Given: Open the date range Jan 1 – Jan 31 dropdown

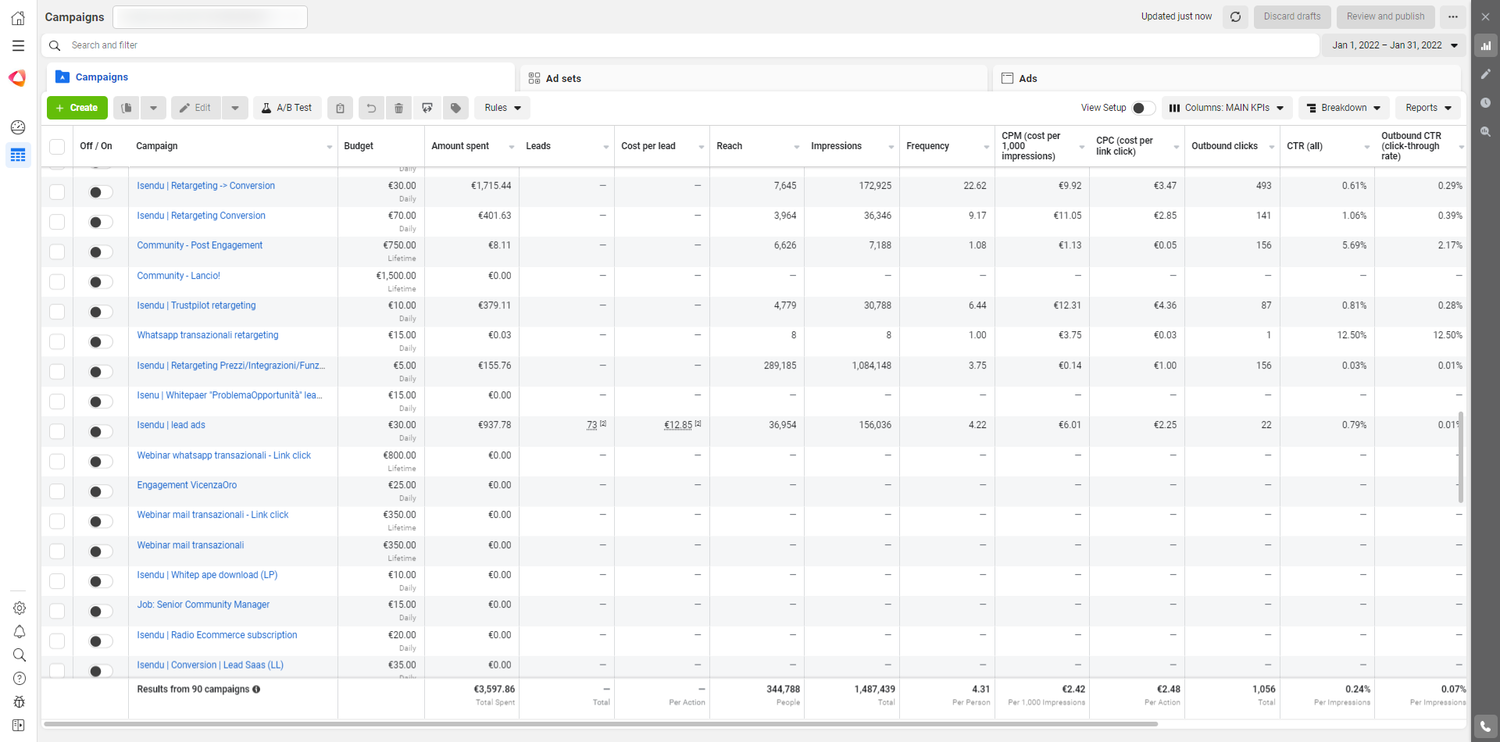Looking at the screenshot, I should coord(1395,45).
